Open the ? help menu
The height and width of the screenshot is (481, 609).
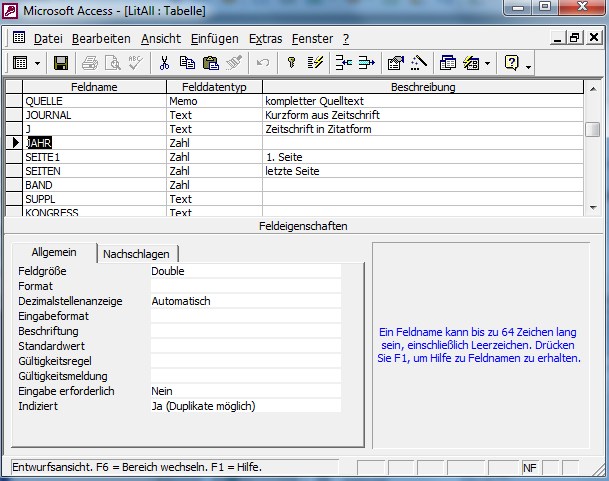pyautogui.click(x=346, y=38)
